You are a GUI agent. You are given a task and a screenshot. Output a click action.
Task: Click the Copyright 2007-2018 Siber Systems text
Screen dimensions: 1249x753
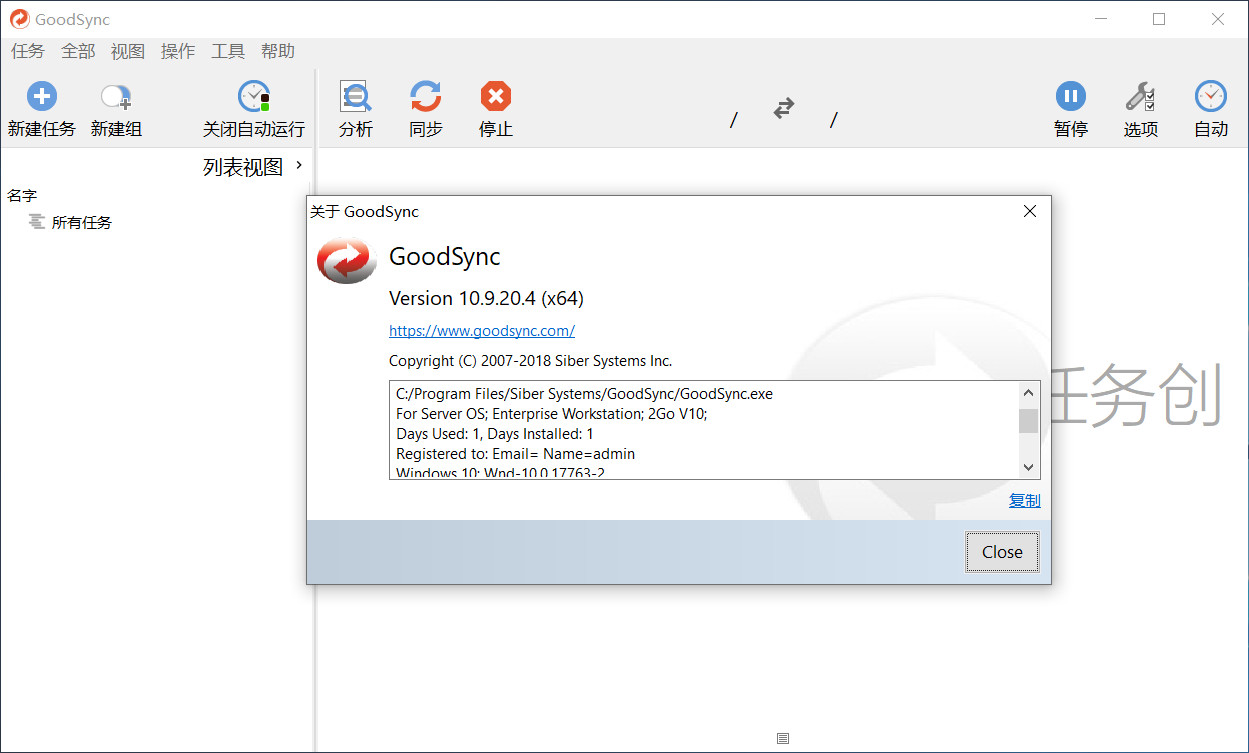(530, 361)
